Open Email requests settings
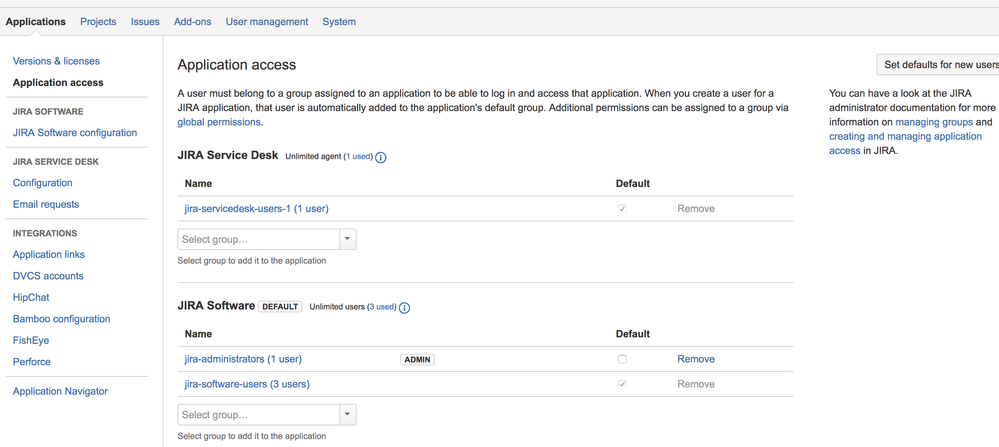Image resolution: width=999 pixels, height=447 pixels. pos(46,204)
